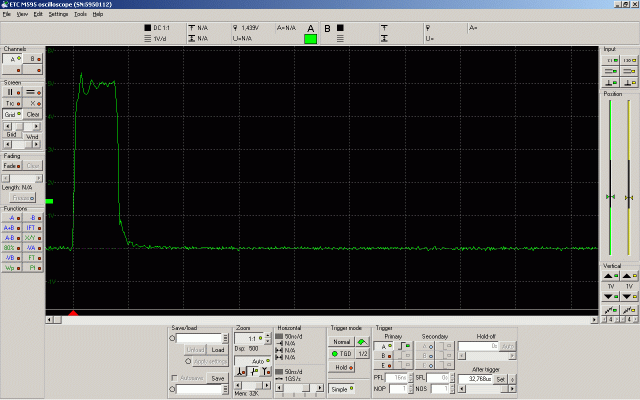Viewport: 640px width, 400px height.
Task: Select Normal trigger mode
Action: (x=342, y=341)
